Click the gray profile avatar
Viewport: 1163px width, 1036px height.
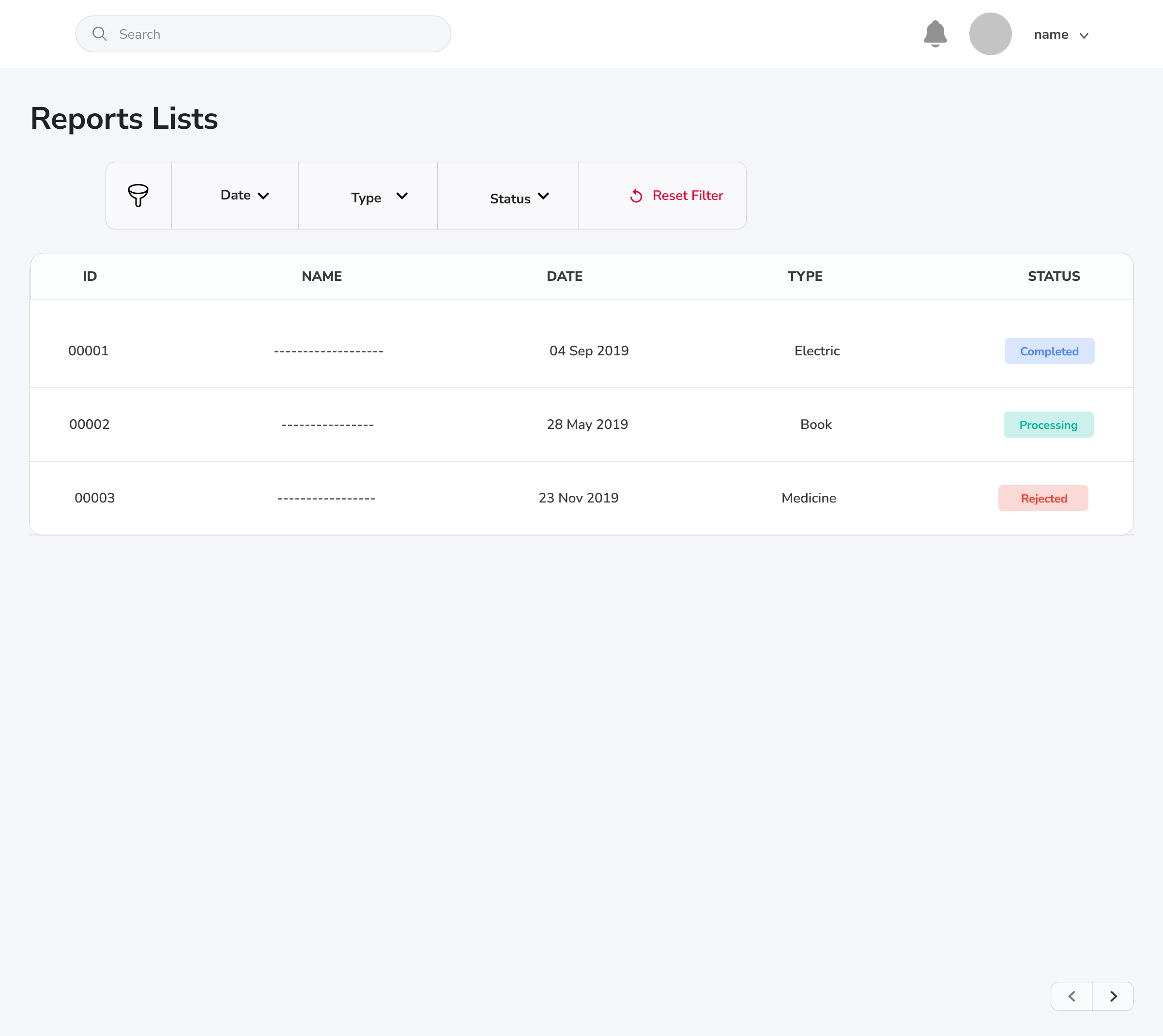pyautogui.click(x=990, y=34)
